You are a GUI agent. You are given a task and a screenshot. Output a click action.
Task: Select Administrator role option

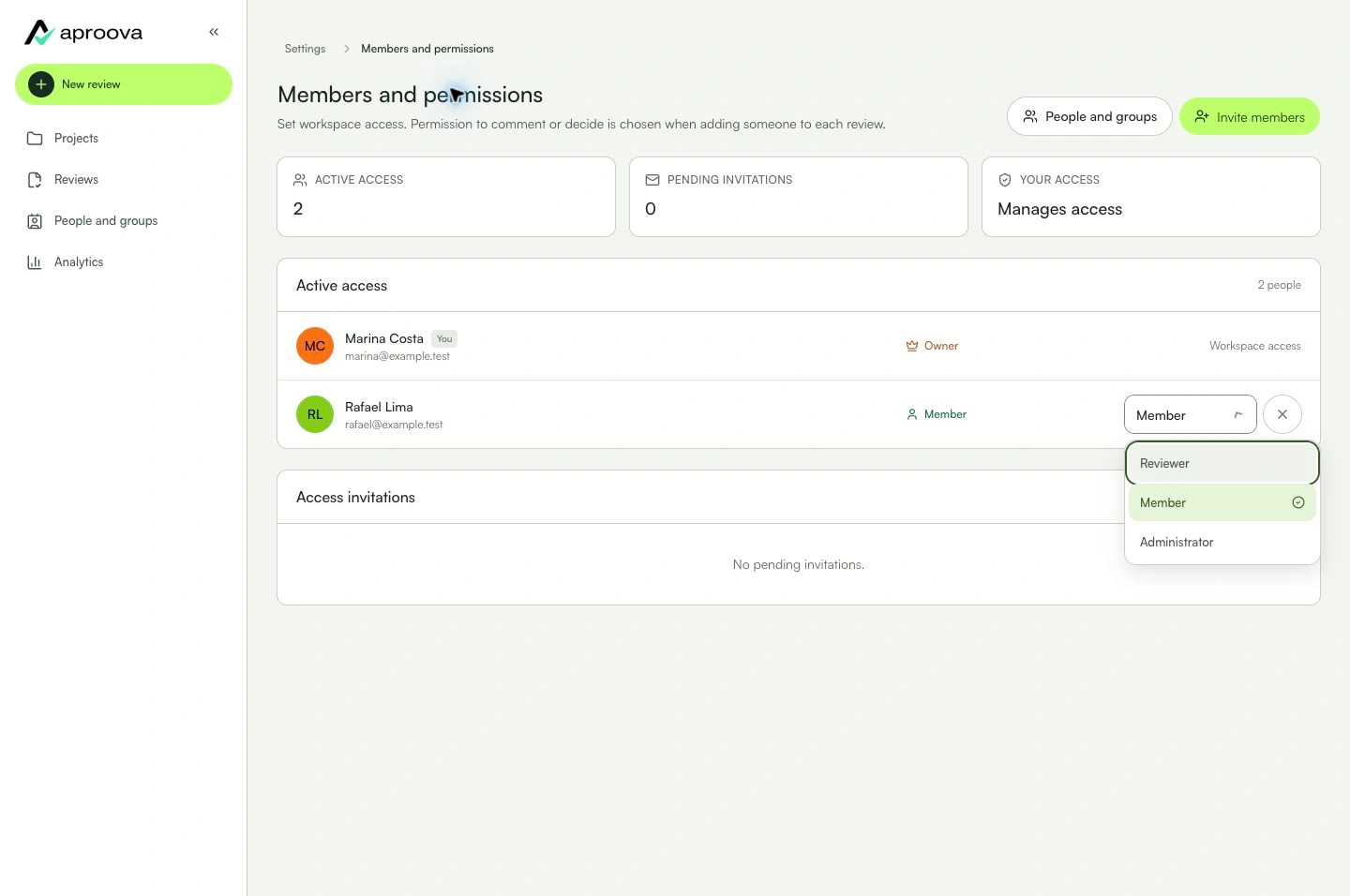click(1222, 542)
